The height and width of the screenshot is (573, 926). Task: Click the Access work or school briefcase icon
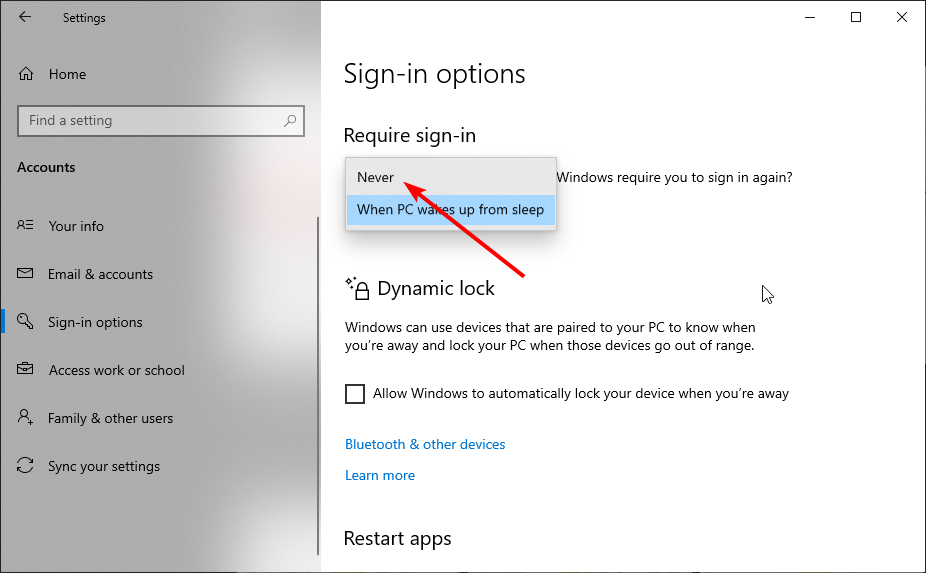(x=26, y=370)
